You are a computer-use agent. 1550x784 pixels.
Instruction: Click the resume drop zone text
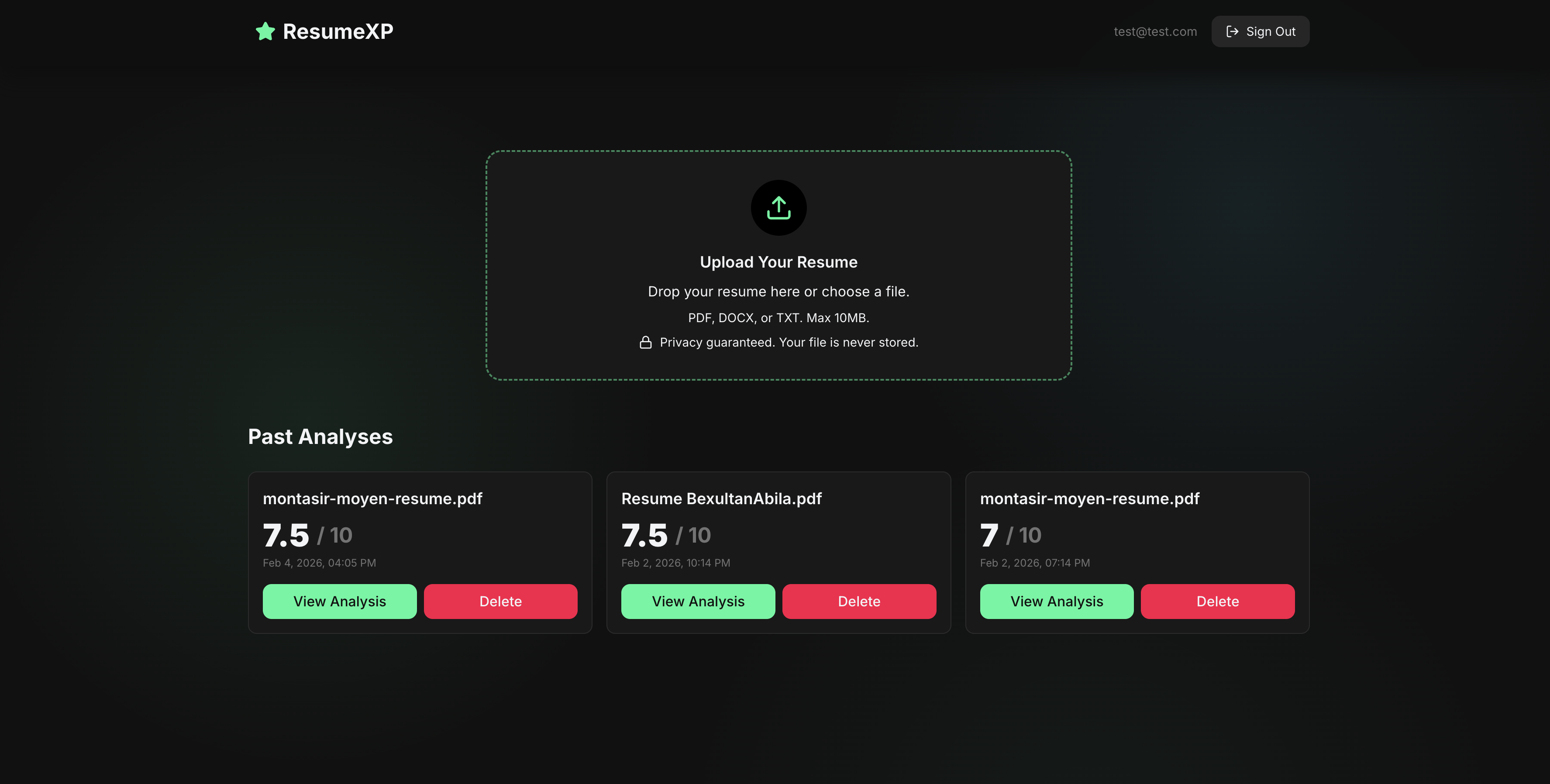(x=778, y=291)
